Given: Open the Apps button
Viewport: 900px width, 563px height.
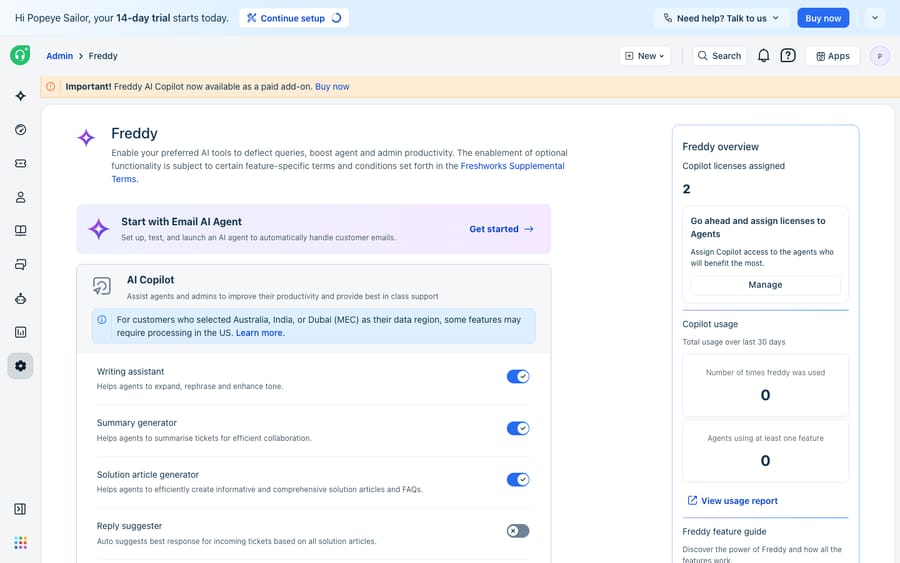Looking at the screenshot, I should [x=833, y=56].
